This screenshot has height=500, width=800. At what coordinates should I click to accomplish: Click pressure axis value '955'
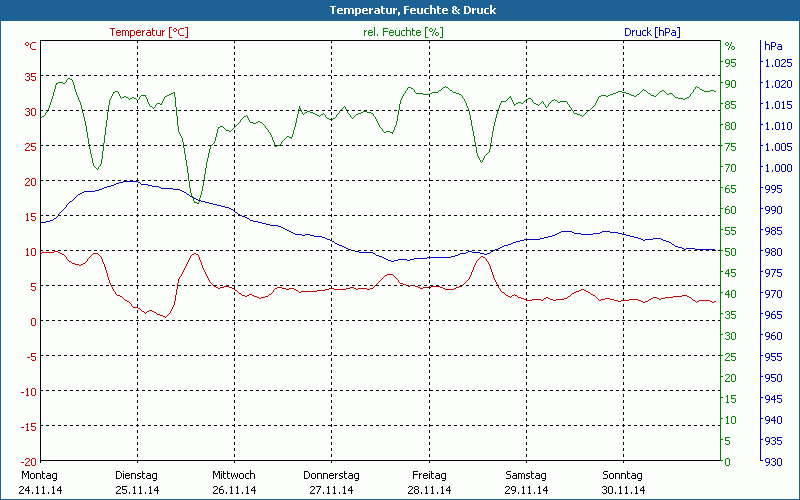click(773, 357)
